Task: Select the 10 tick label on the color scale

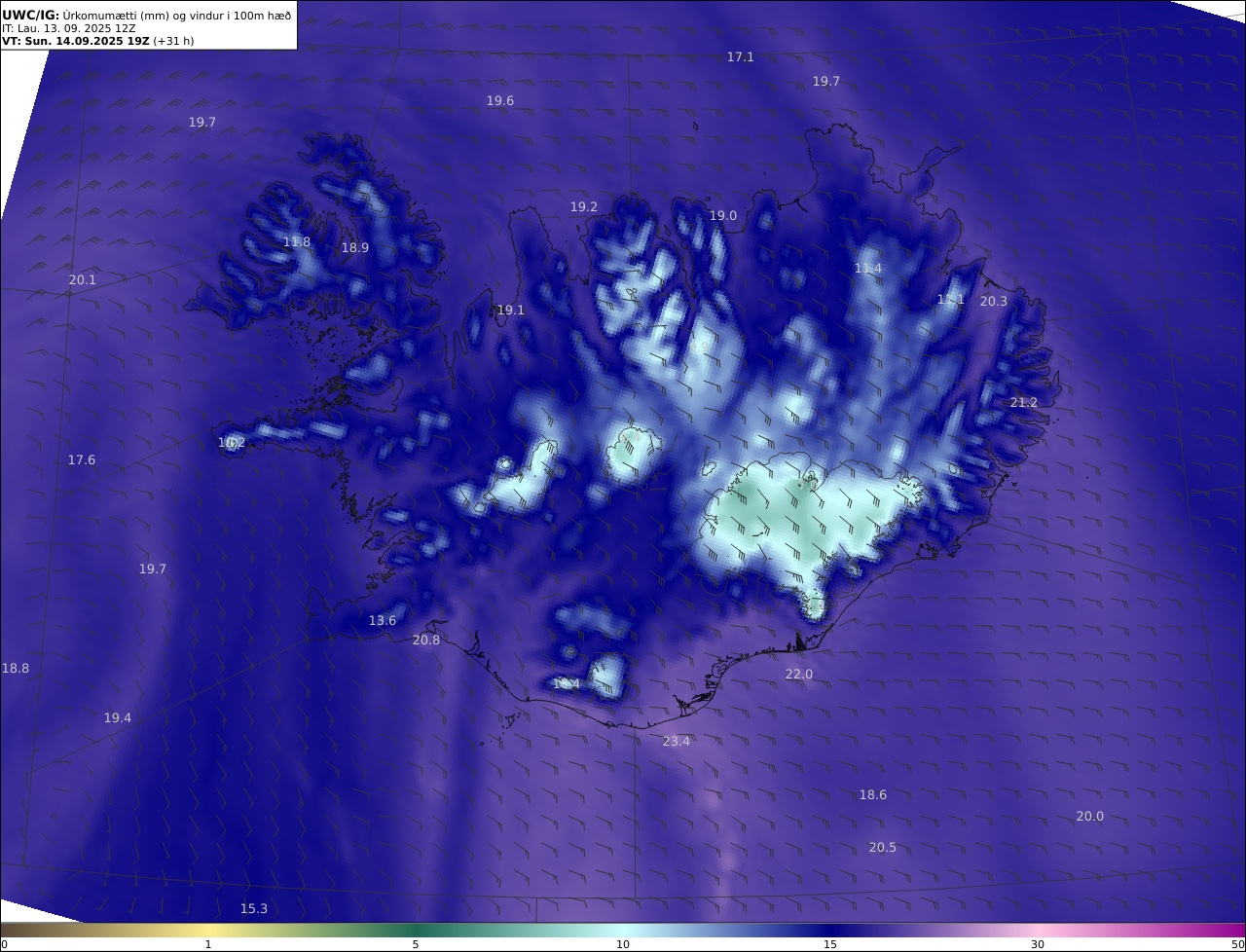Action: 623,944
